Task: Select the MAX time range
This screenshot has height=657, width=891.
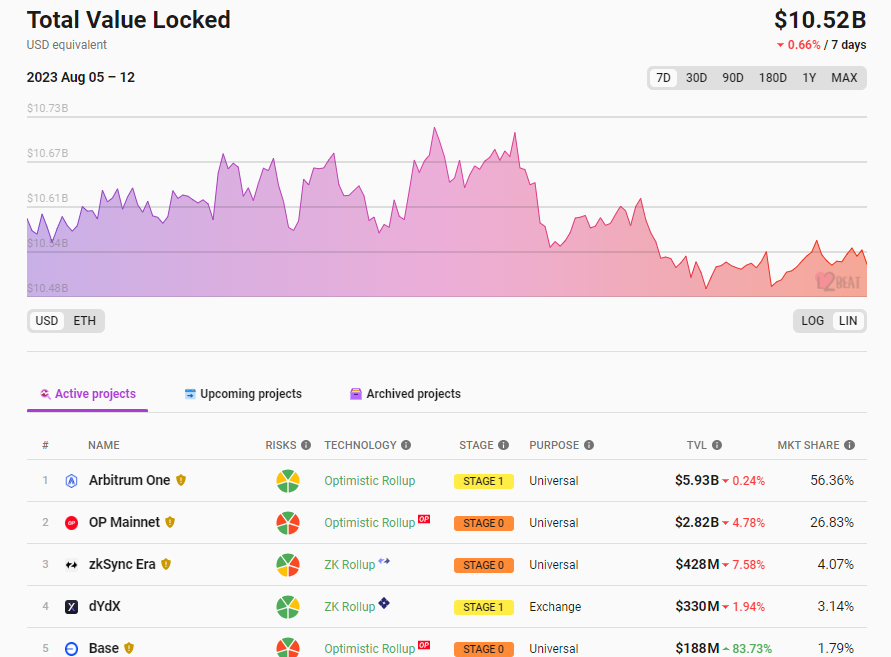Action: [x=844, y=78]
